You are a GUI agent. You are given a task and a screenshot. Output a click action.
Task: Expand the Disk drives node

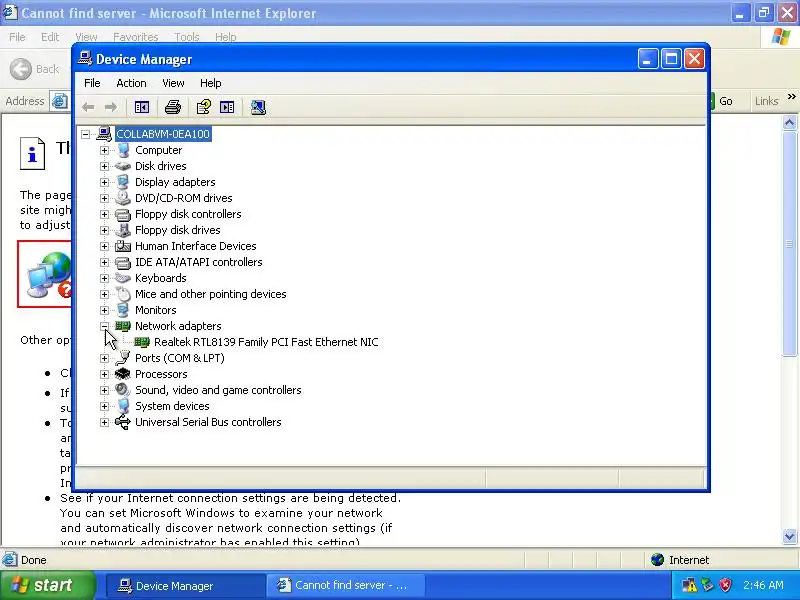click(x=104, y=166)
